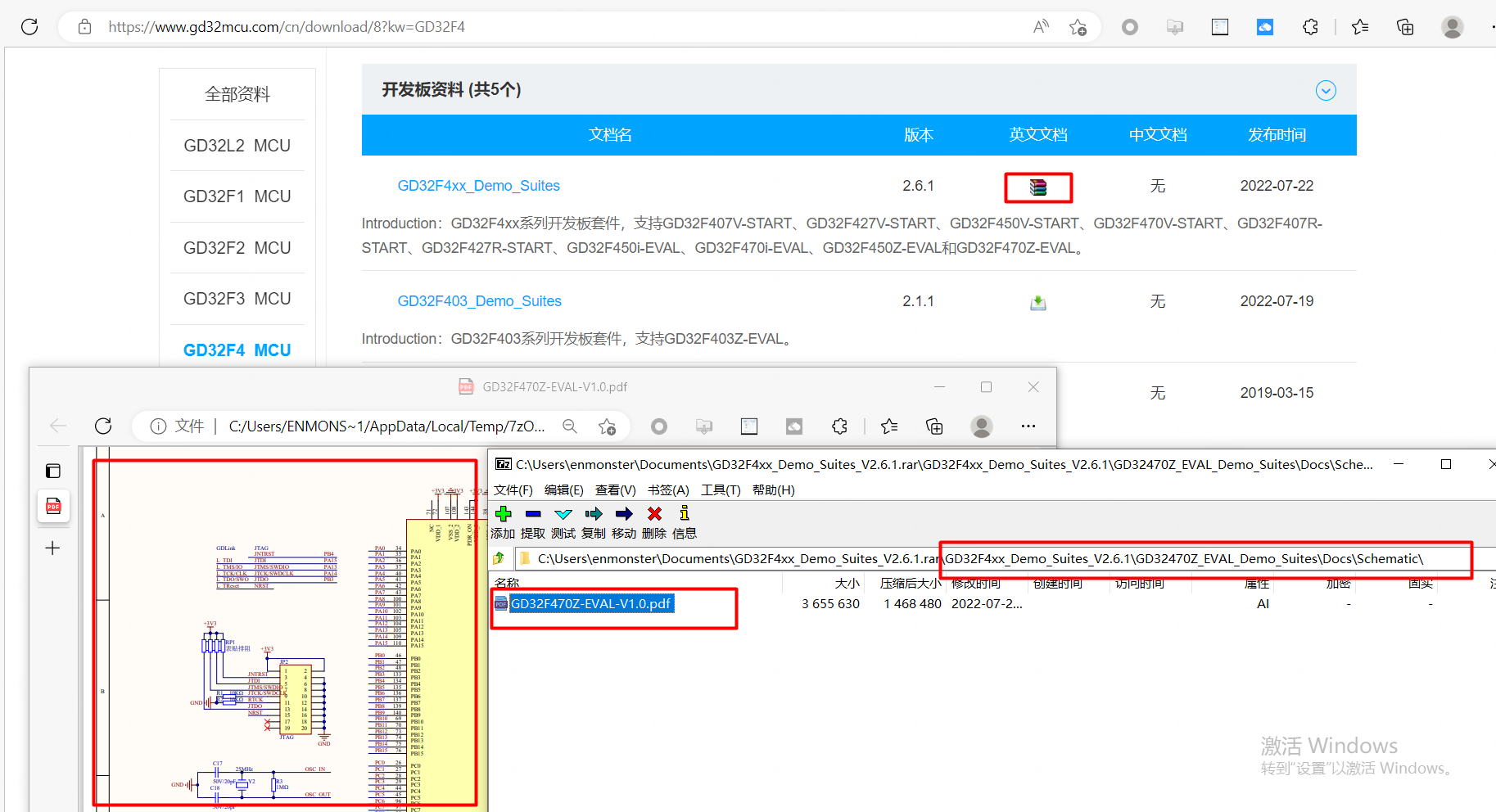Open the folder download extension
The width and height of the screenshot is (1496, 812).
pos(1175,27)
